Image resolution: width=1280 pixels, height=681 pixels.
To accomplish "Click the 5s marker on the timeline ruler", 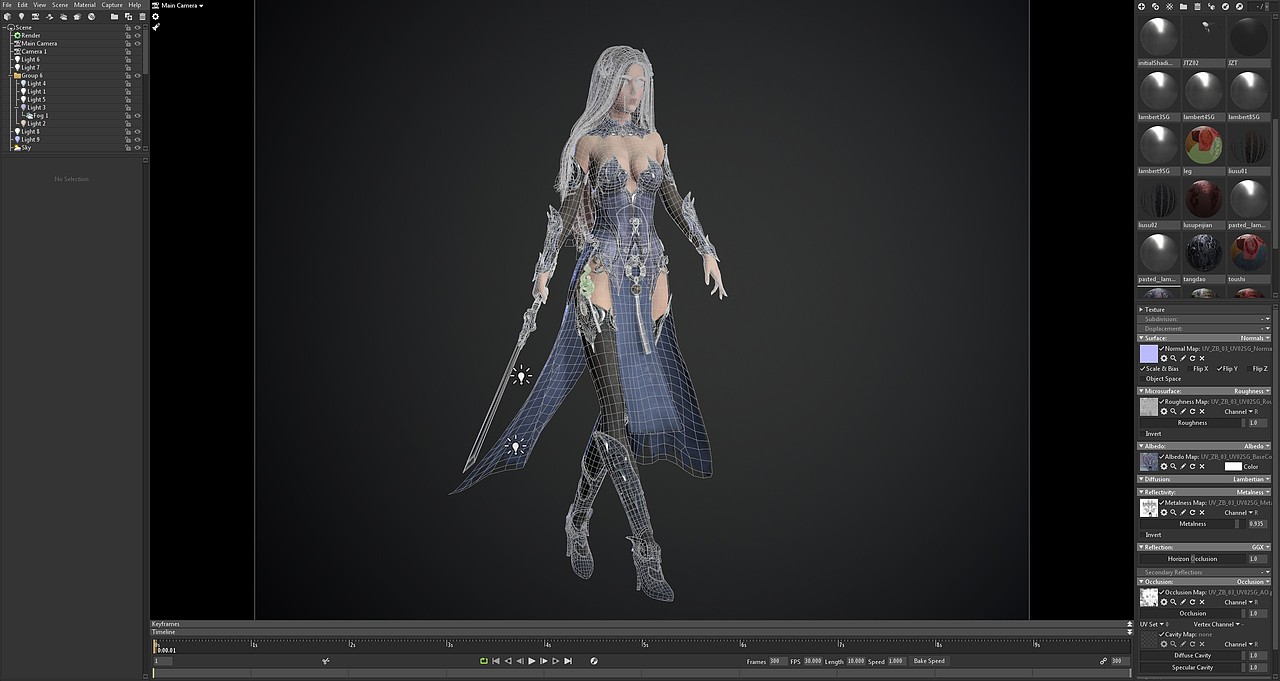I will tap(646, 644).
